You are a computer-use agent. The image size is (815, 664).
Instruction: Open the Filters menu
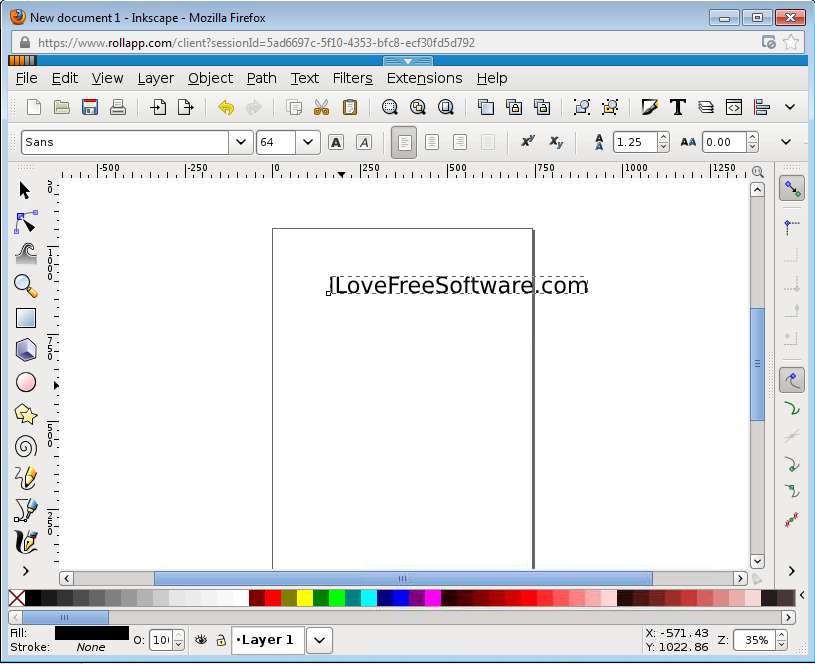coord(353,78)
